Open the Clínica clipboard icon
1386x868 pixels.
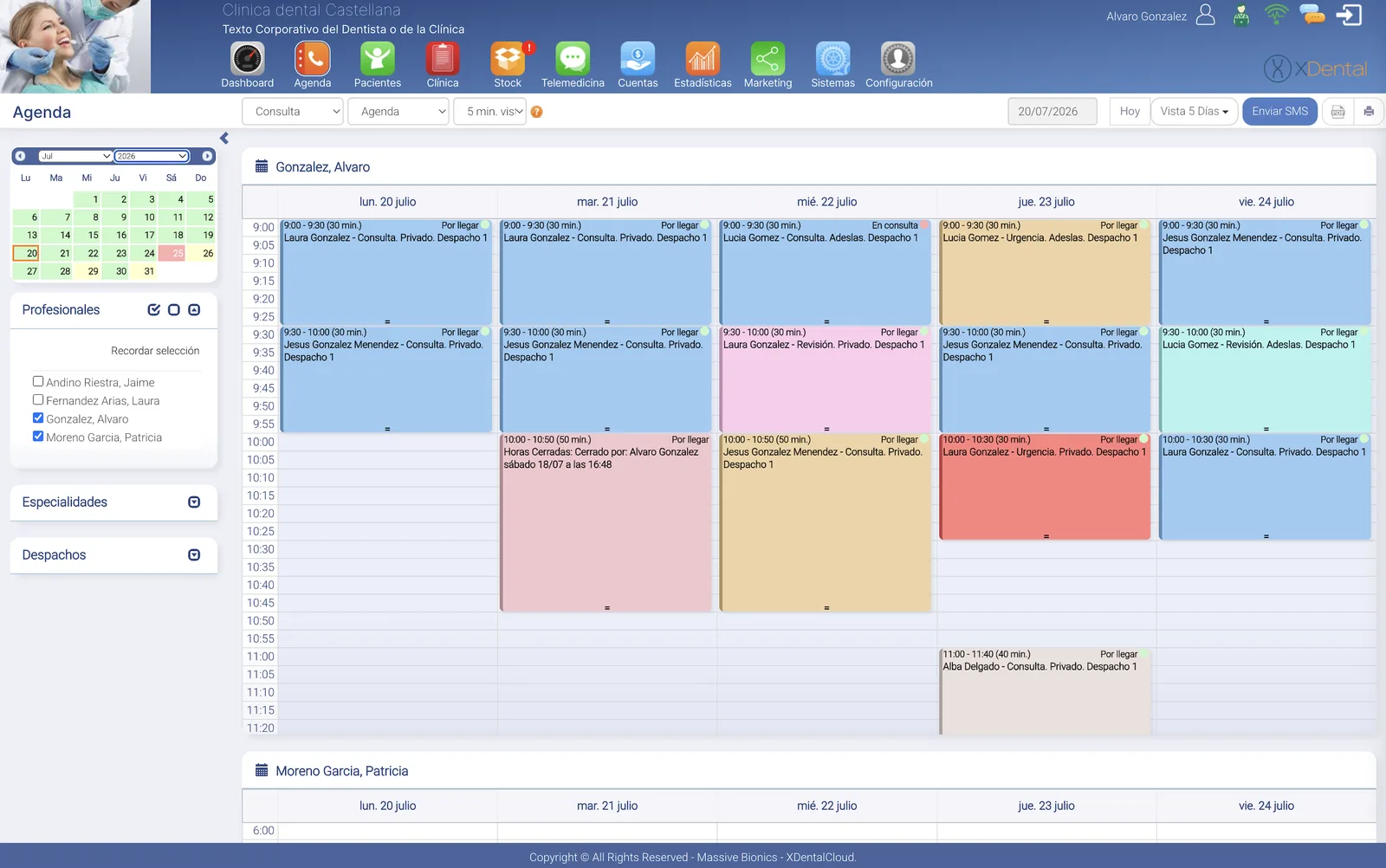coord(443,59)
